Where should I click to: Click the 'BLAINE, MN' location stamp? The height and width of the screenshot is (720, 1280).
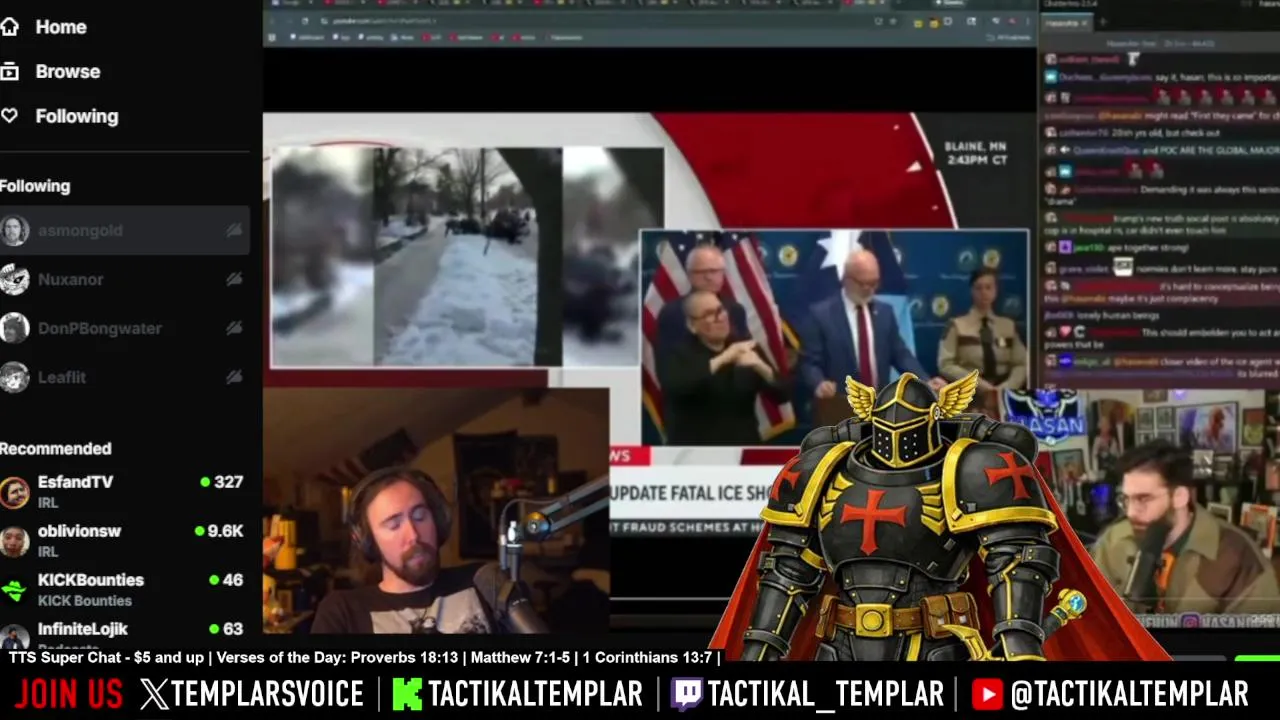[975, 147]
